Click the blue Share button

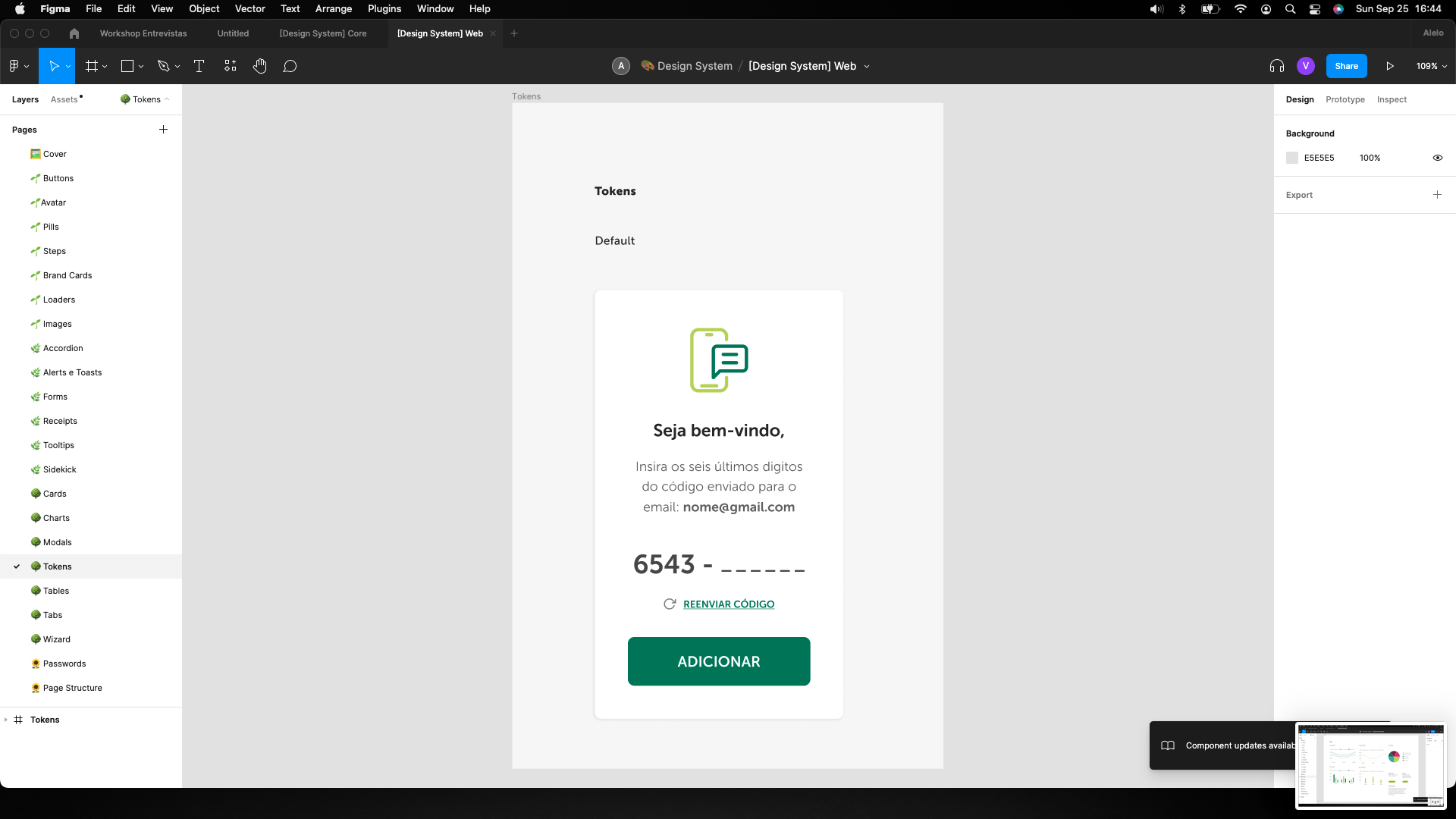[x=1346, y=66]
